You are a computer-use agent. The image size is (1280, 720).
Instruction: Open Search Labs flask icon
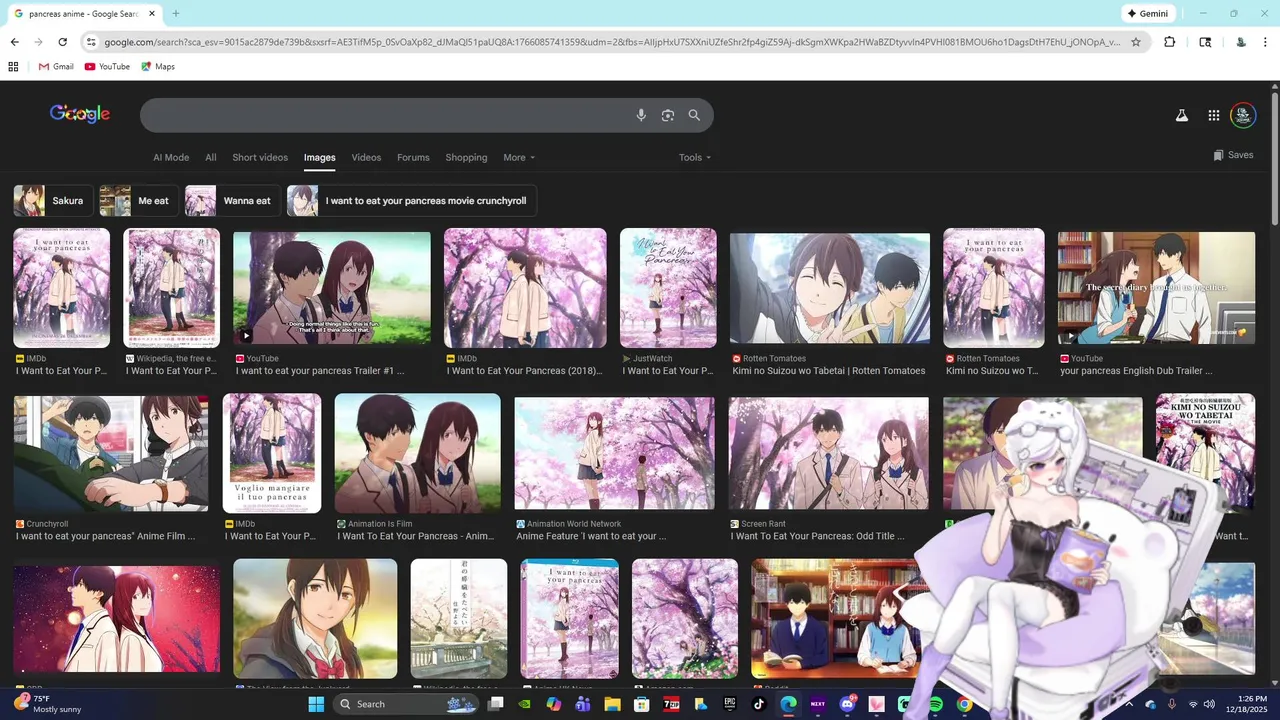pos(1181,115)
